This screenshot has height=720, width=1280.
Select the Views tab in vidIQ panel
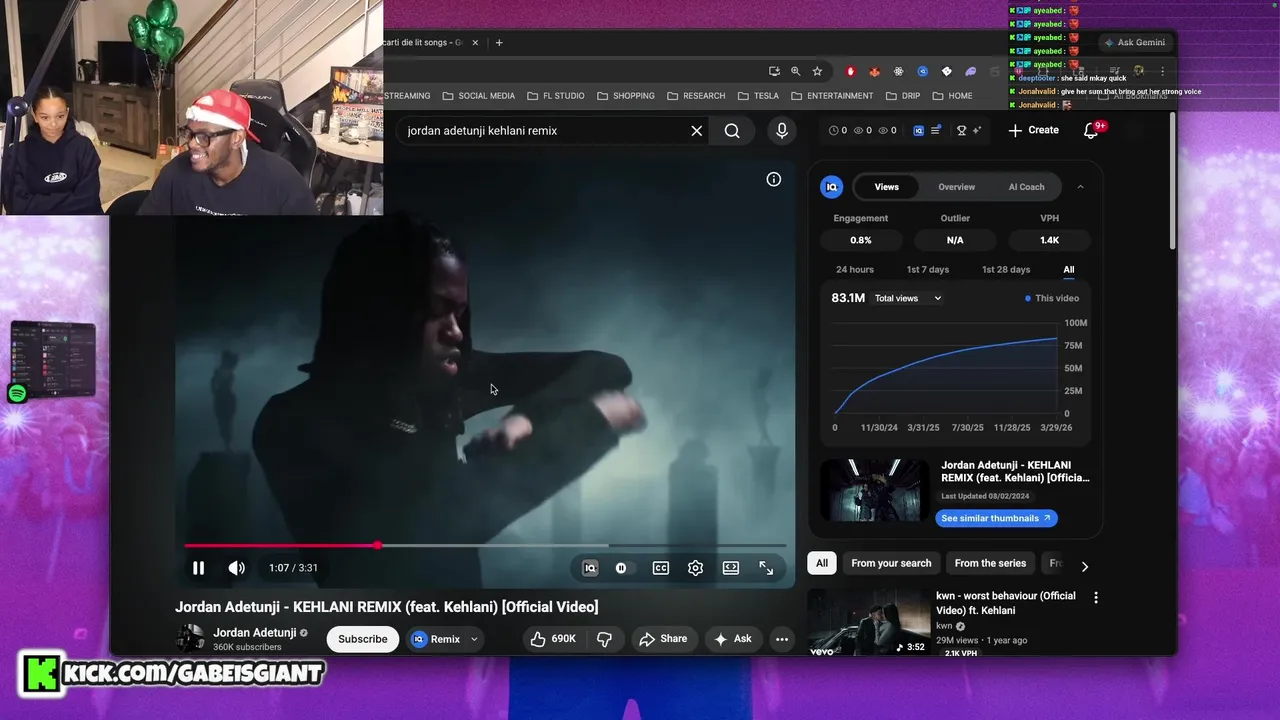pos(887,187)
